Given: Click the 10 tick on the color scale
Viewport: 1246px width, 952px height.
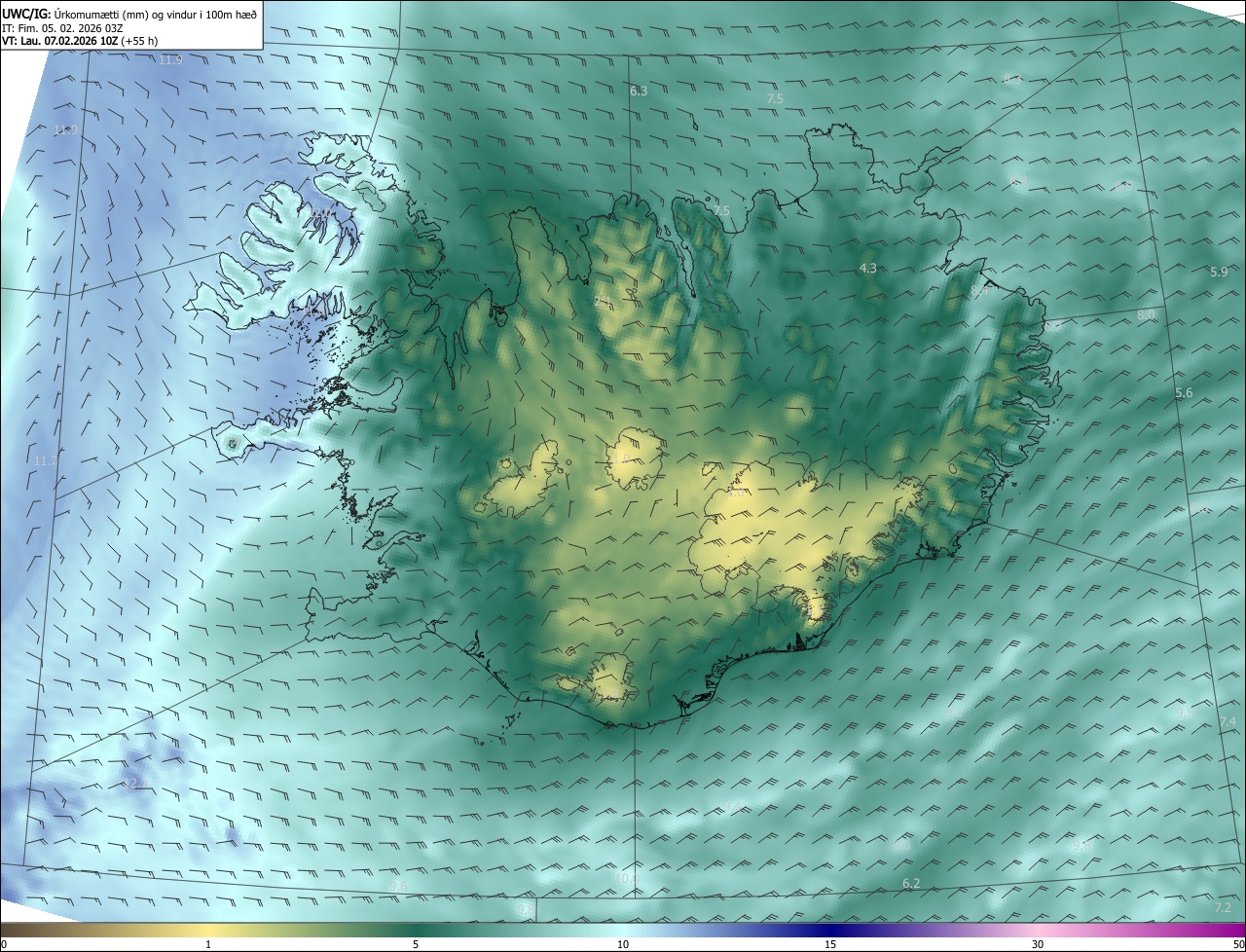Looking at the screenshot, I should (623, 945).
